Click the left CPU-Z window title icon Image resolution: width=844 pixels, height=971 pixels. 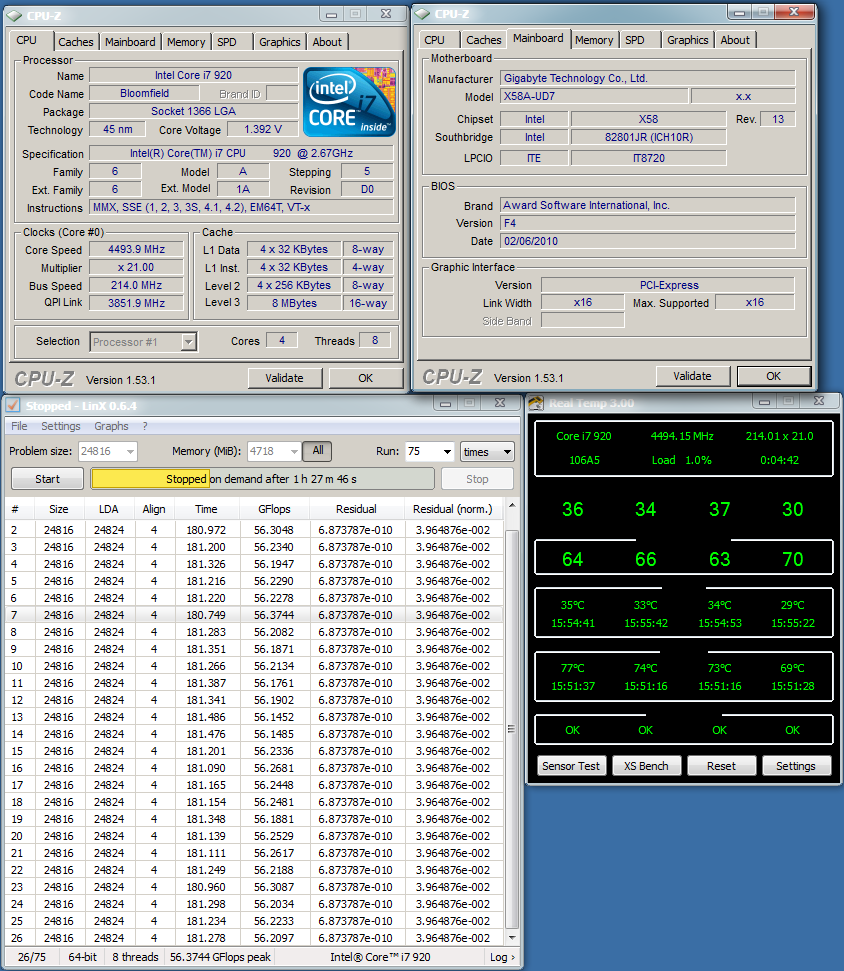point(14,15)
